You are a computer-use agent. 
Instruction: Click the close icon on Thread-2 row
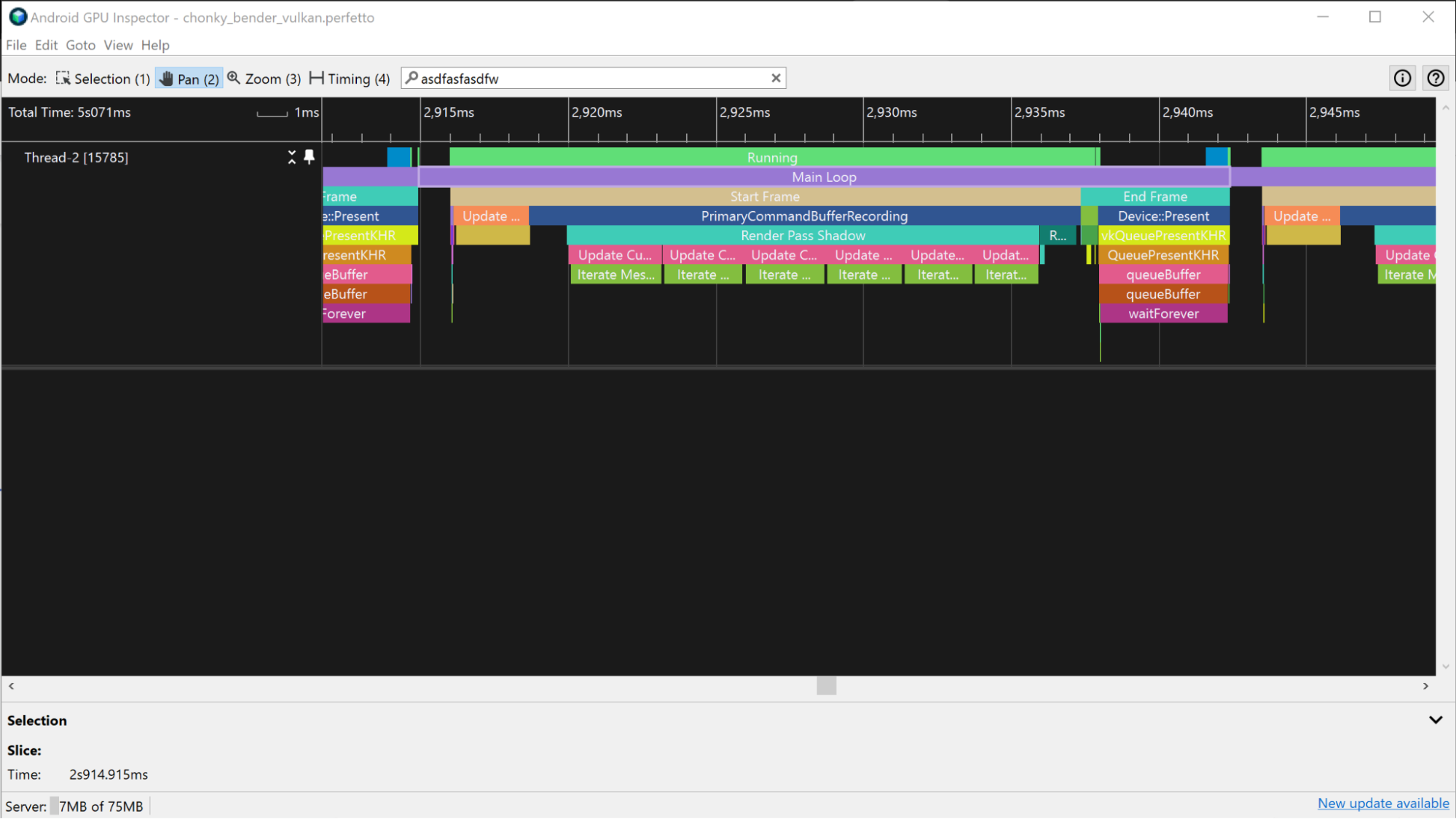pos(291,157)
